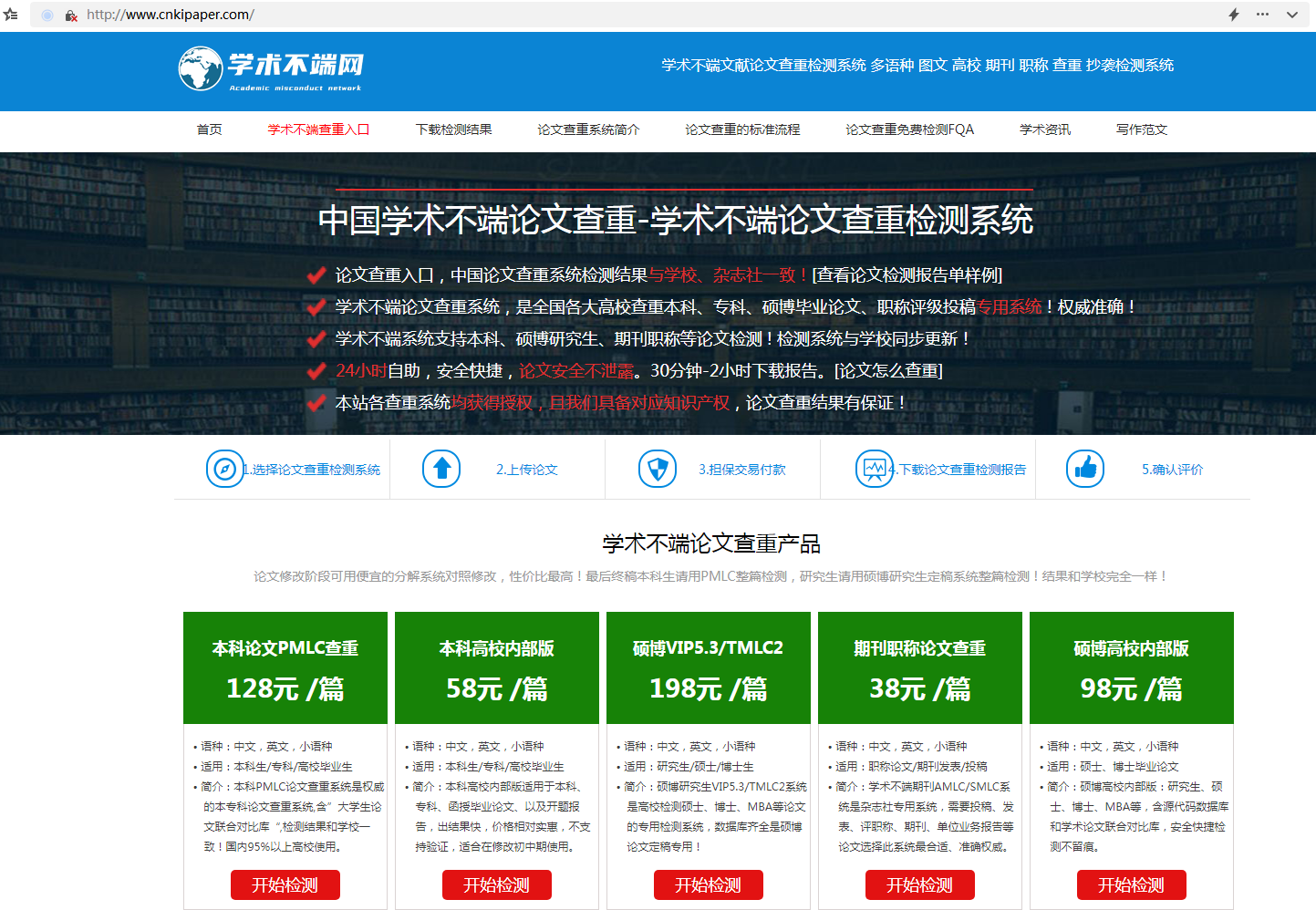The image size is (1316, 910).
Task: Click the red text 与学校、杂志社一致!
Action: pyautogui.click(x=729, y=274)
